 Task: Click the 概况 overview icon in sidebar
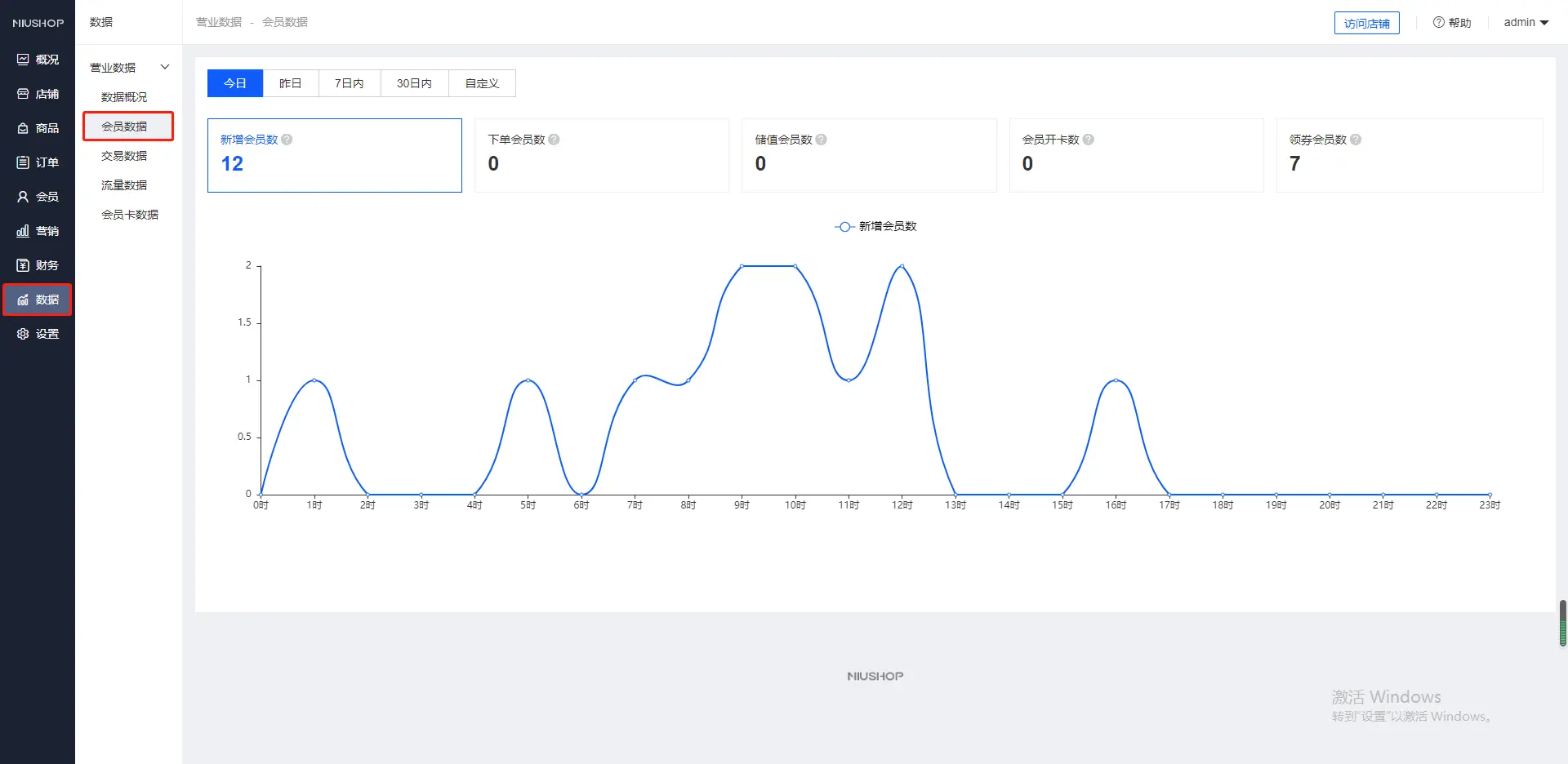coord(23,60)
